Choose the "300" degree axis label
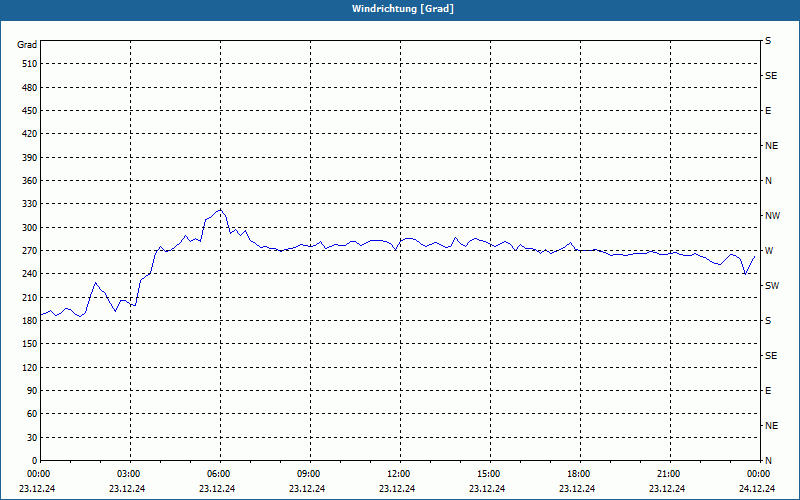This screenshot has width=800, height=500. (x=30, y=228)
